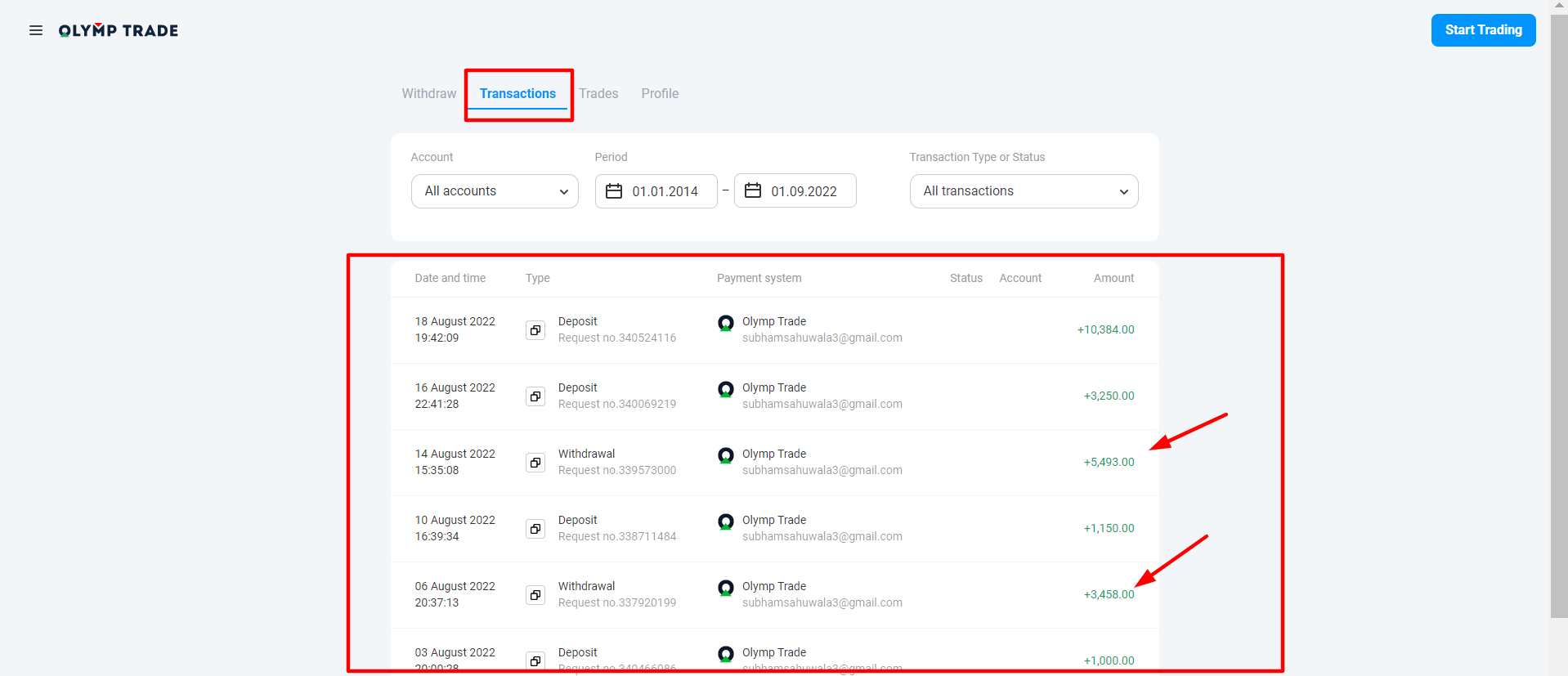Click the Olymp Trade logo
Viewport: 1568px width, 676px height.
tap(119, 30)
